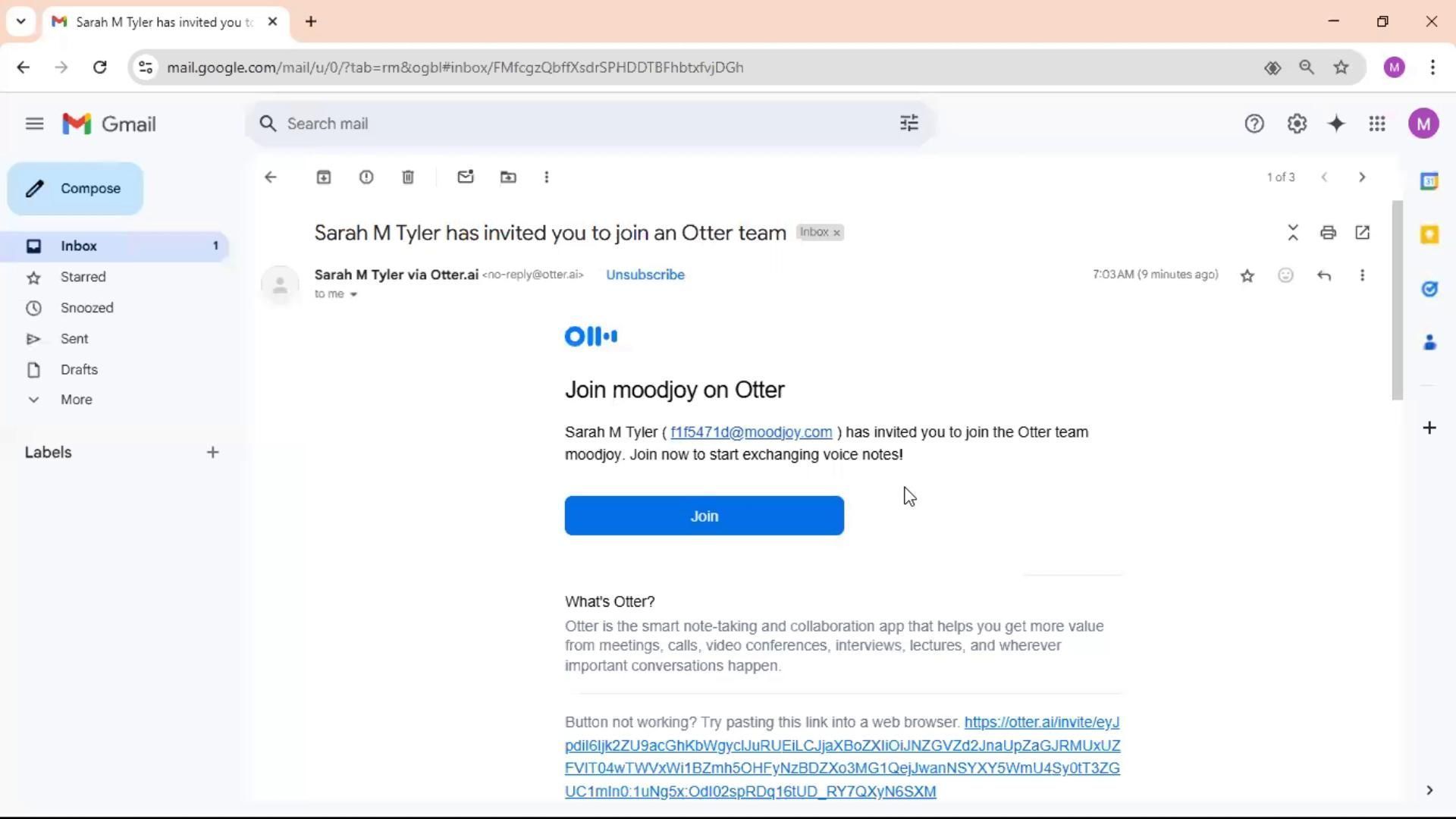Screen dimensions: 1456x819
Task: Go to the Drafts folder
Action: pos(79,369)
